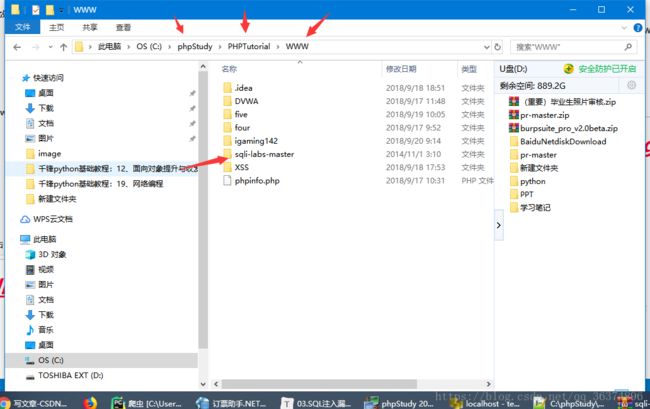Select 此电脑 in the address bar
The width and height of the screenshot is (650, 409).
tap(109, 46)
